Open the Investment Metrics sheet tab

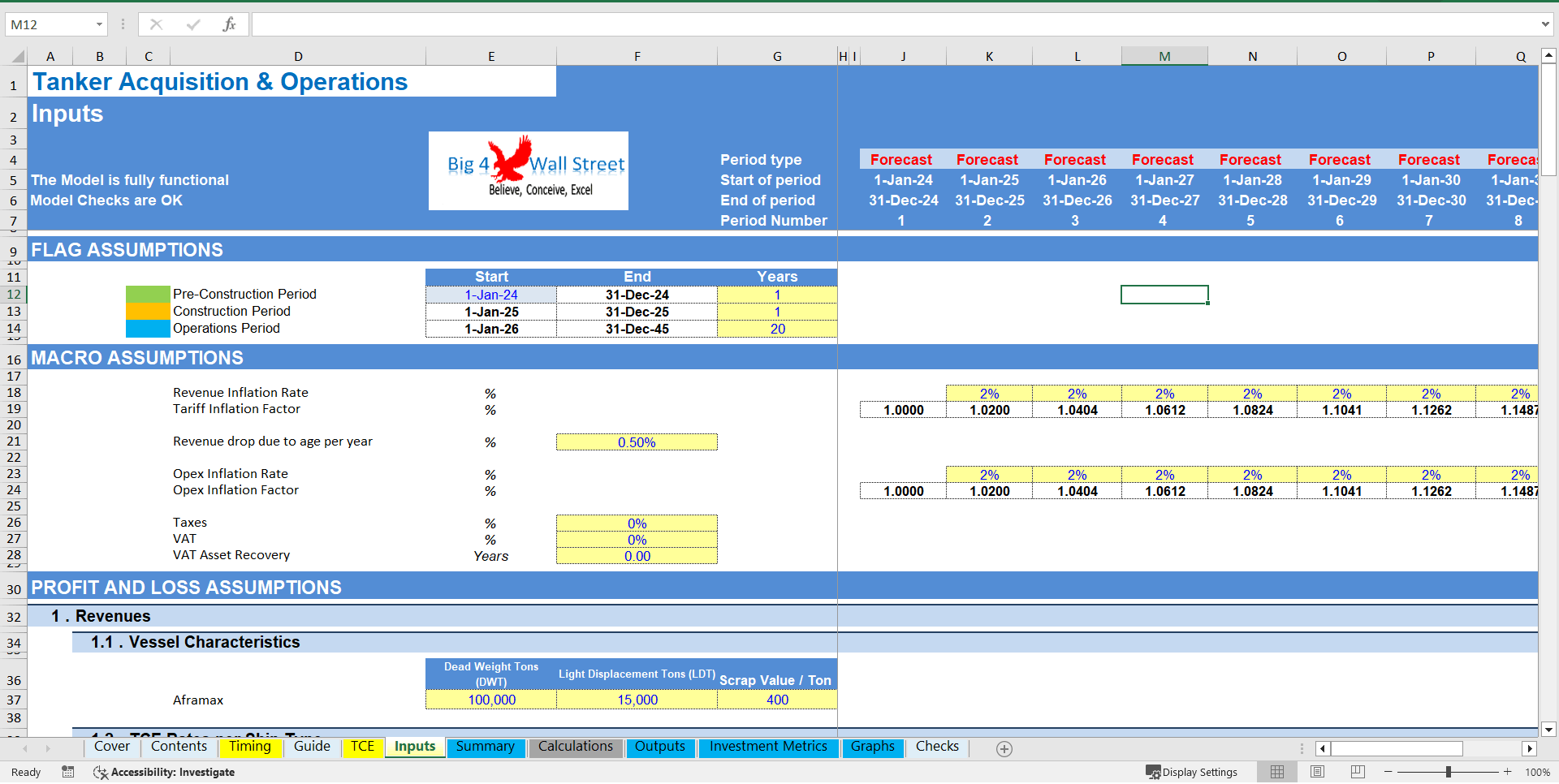768,747
